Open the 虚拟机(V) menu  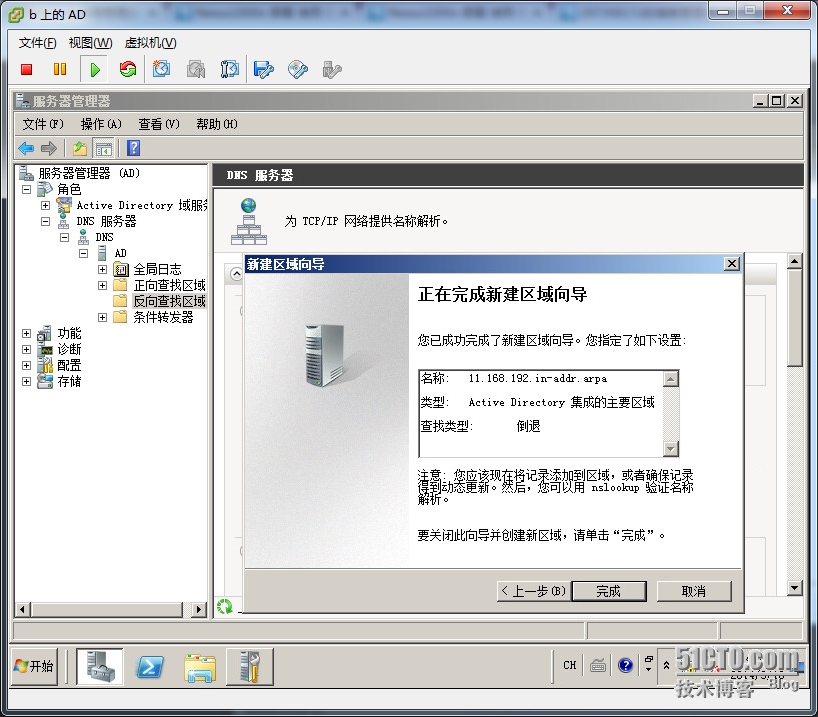click(151, 43)
